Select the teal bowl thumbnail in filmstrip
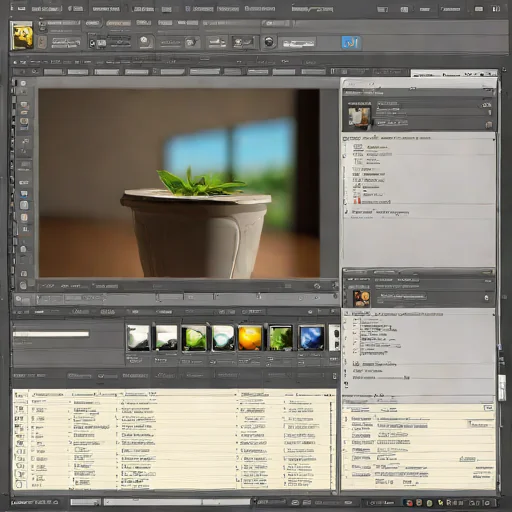512x512 pixels. (223, 338)
